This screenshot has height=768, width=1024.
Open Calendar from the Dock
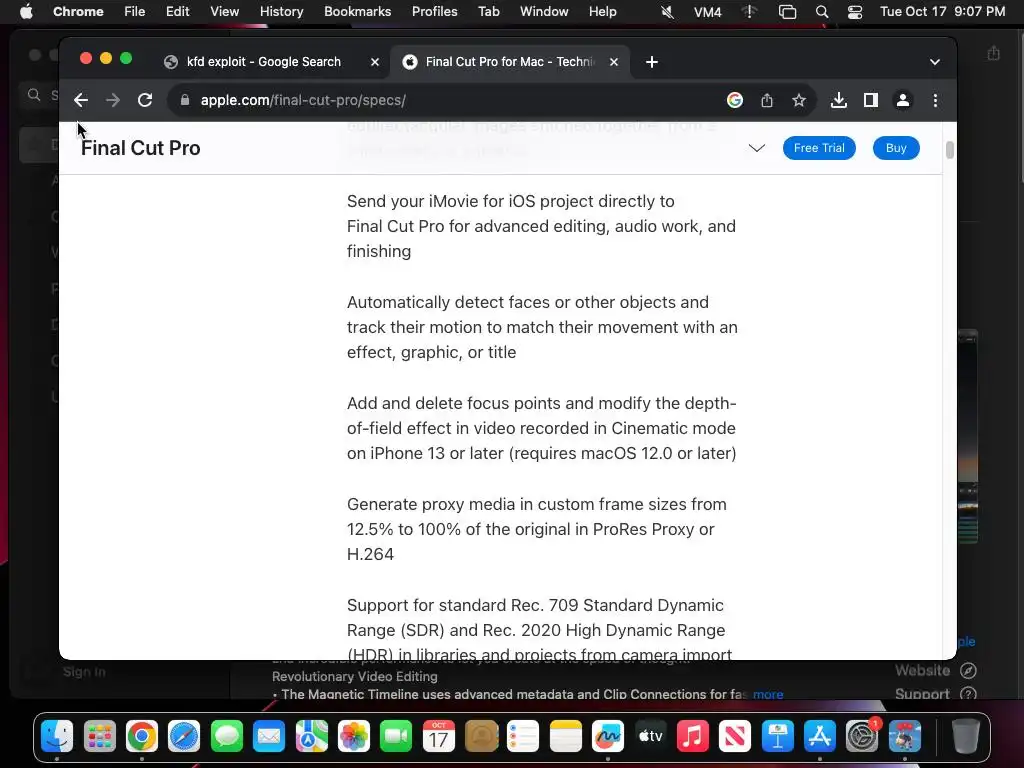coord(439,737)
